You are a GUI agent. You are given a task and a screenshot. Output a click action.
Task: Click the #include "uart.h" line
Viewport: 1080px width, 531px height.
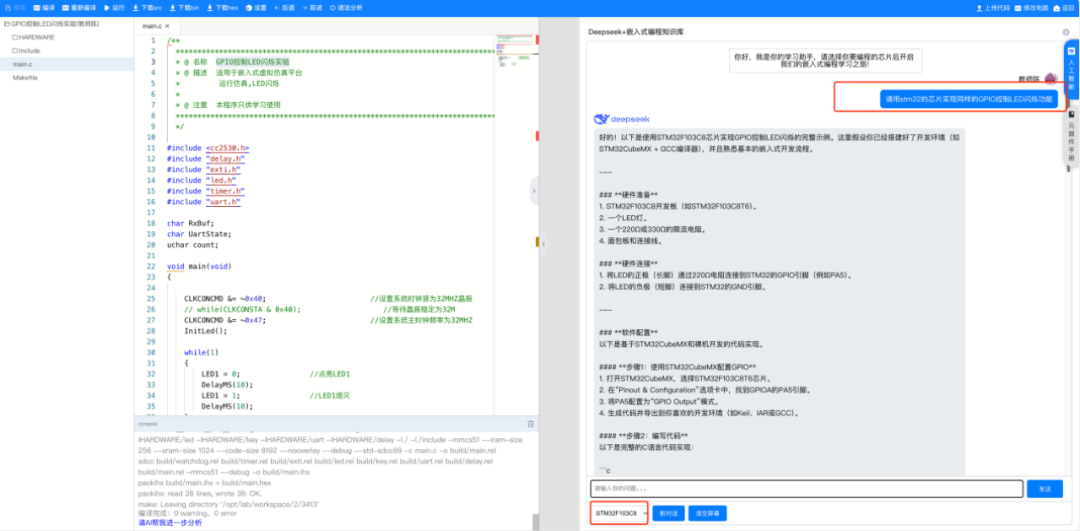point(204,202)
